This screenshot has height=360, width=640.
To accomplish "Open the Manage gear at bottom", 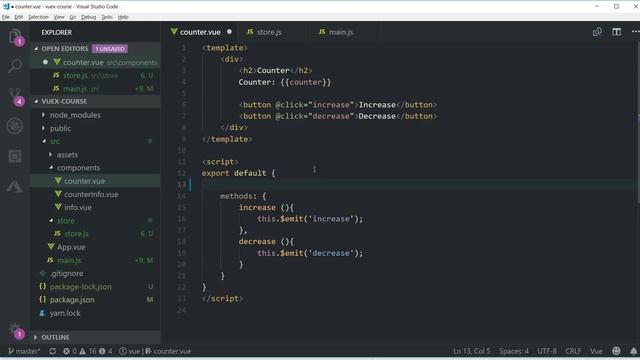I will click(x=15, y=330).
